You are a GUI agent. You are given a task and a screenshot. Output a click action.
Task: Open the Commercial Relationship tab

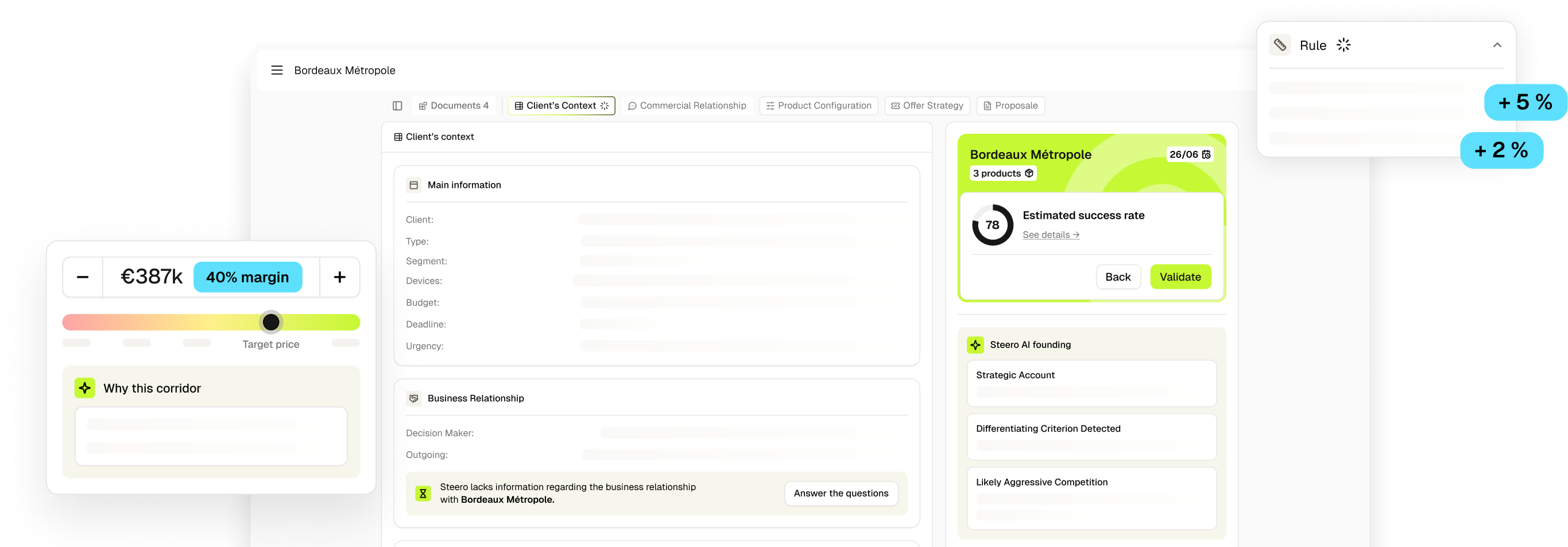pos(687,106)
